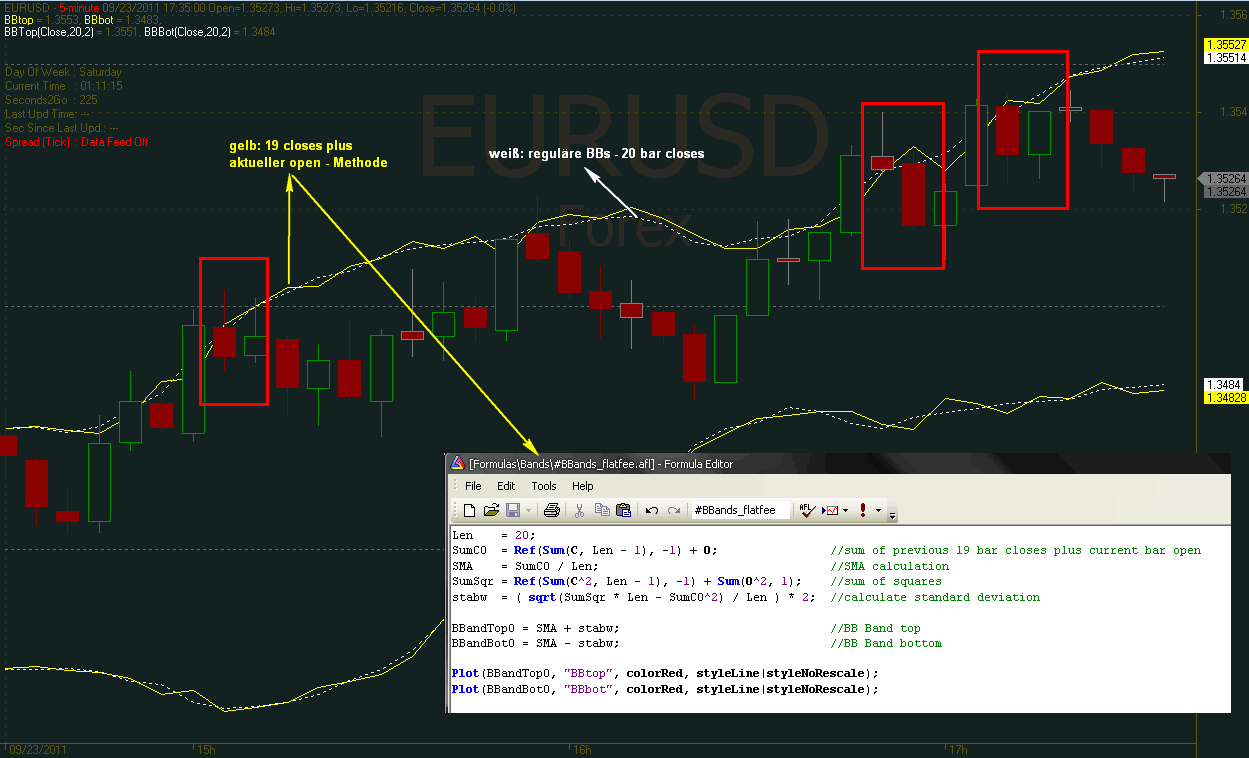The image size is (1249, 758).
Task: Click the red exclamation Analysis icon
Action: pyautogui.click(x=863, y=510)
